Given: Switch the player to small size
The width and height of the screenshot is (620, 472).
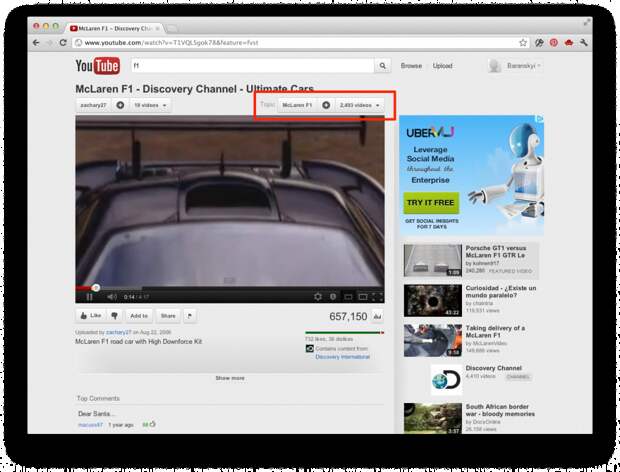Looking at the screenshot, I should point(348,296).
